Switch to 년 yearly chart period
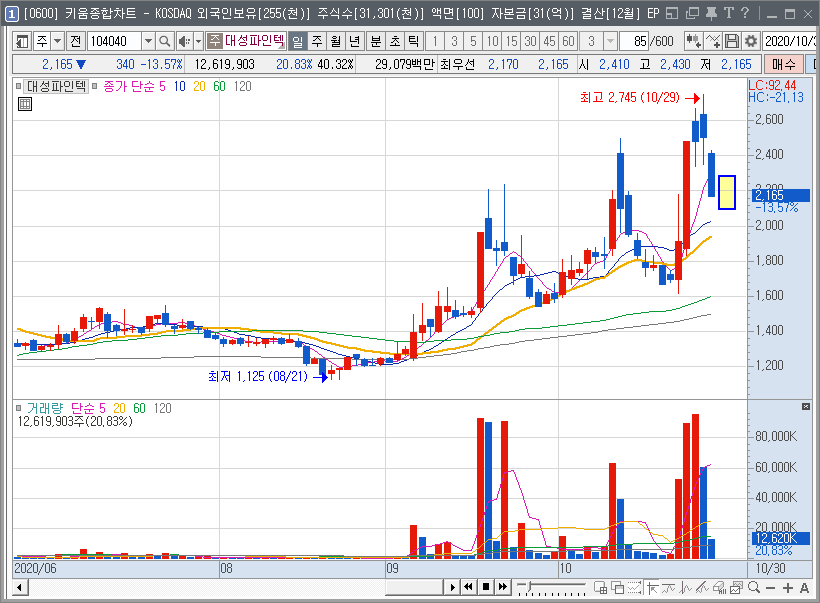The width and height of the screenshot is (820, 603). 355,41
